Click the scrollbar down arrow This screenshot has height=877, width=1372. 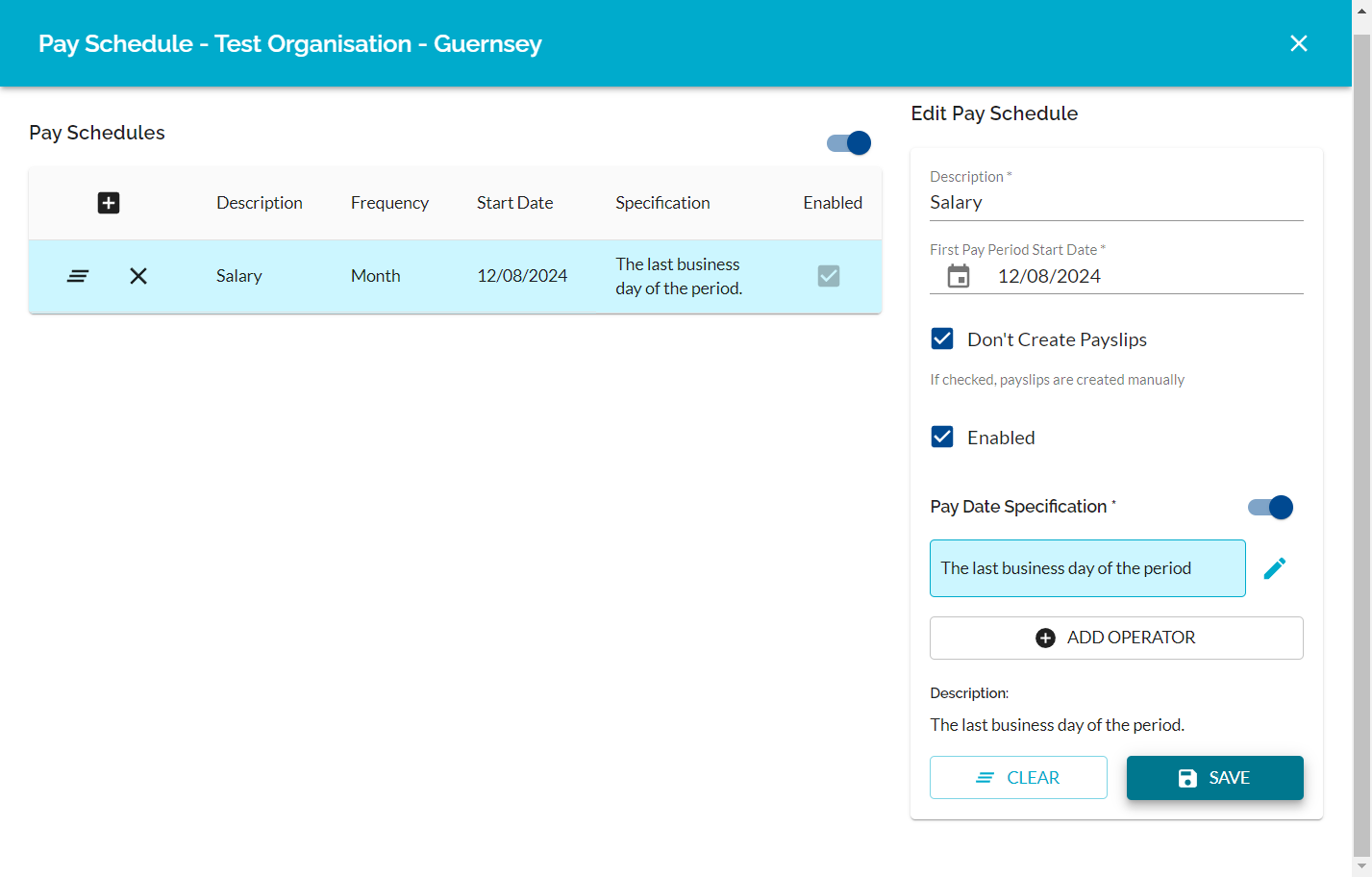tap(1361, 867)
